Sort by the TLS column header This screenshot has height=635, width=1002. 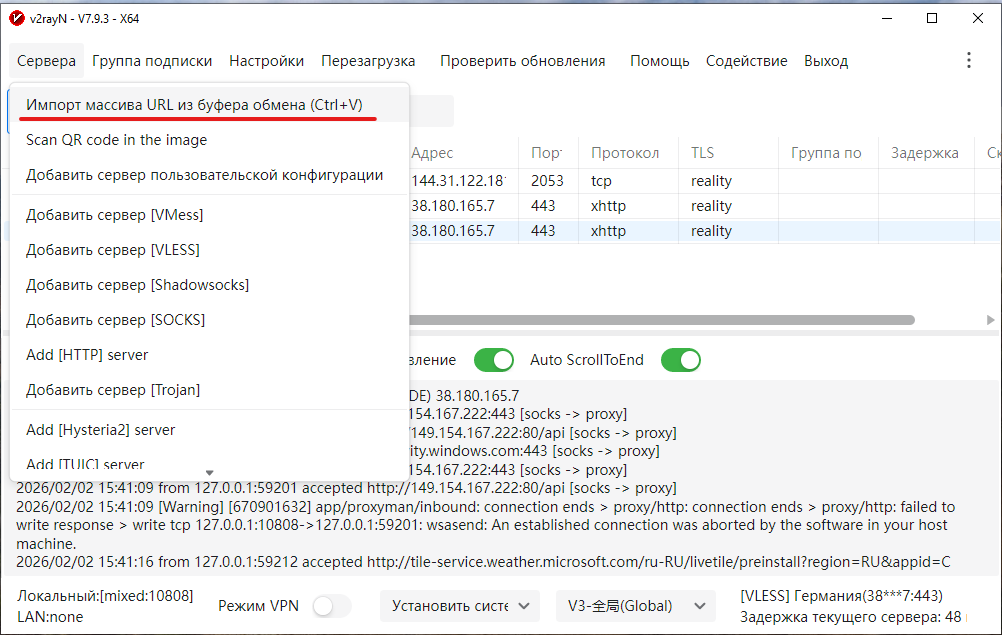[702, 153]
